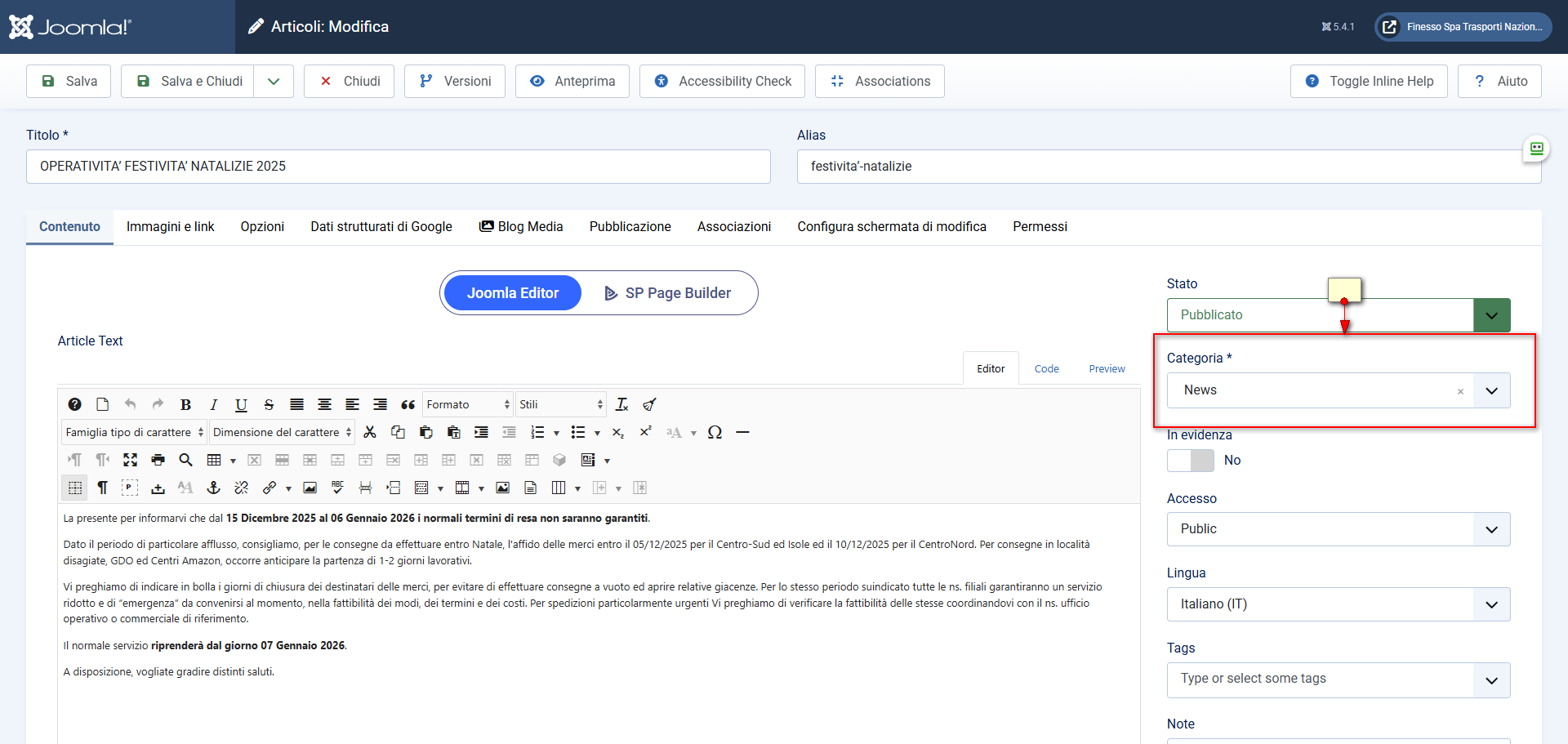Click the scissors cut icon

(x=370, y=432)
